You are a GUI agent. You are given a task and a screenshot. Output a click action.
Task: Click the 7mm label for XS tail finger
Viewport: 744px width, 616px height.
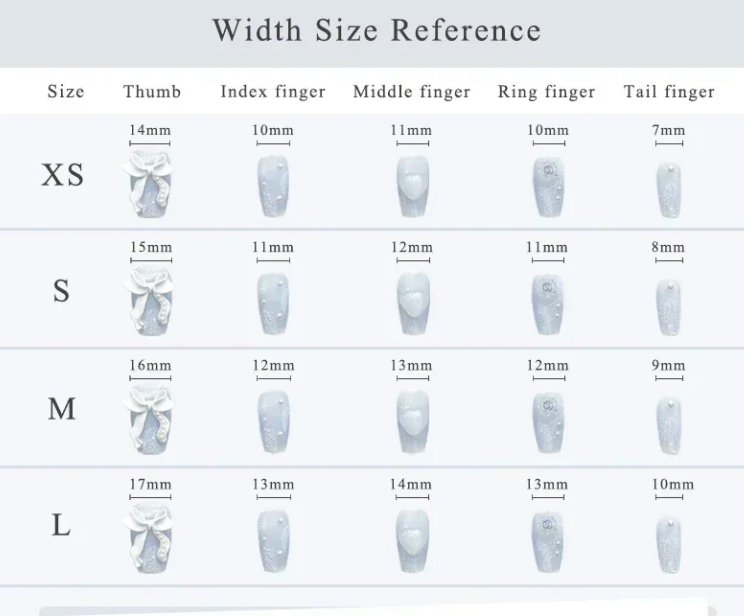pos(669,130)
